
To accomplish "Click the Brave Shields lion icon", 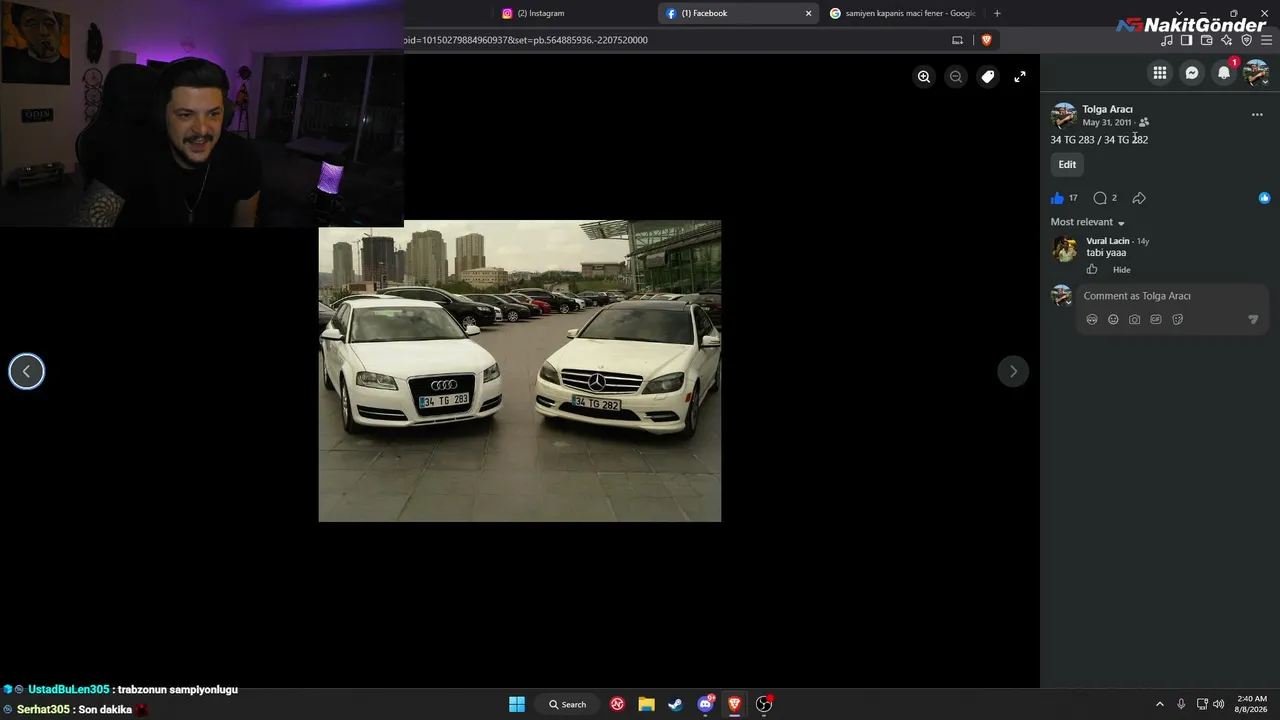I will pyautogui.click(x=986, y=40).
